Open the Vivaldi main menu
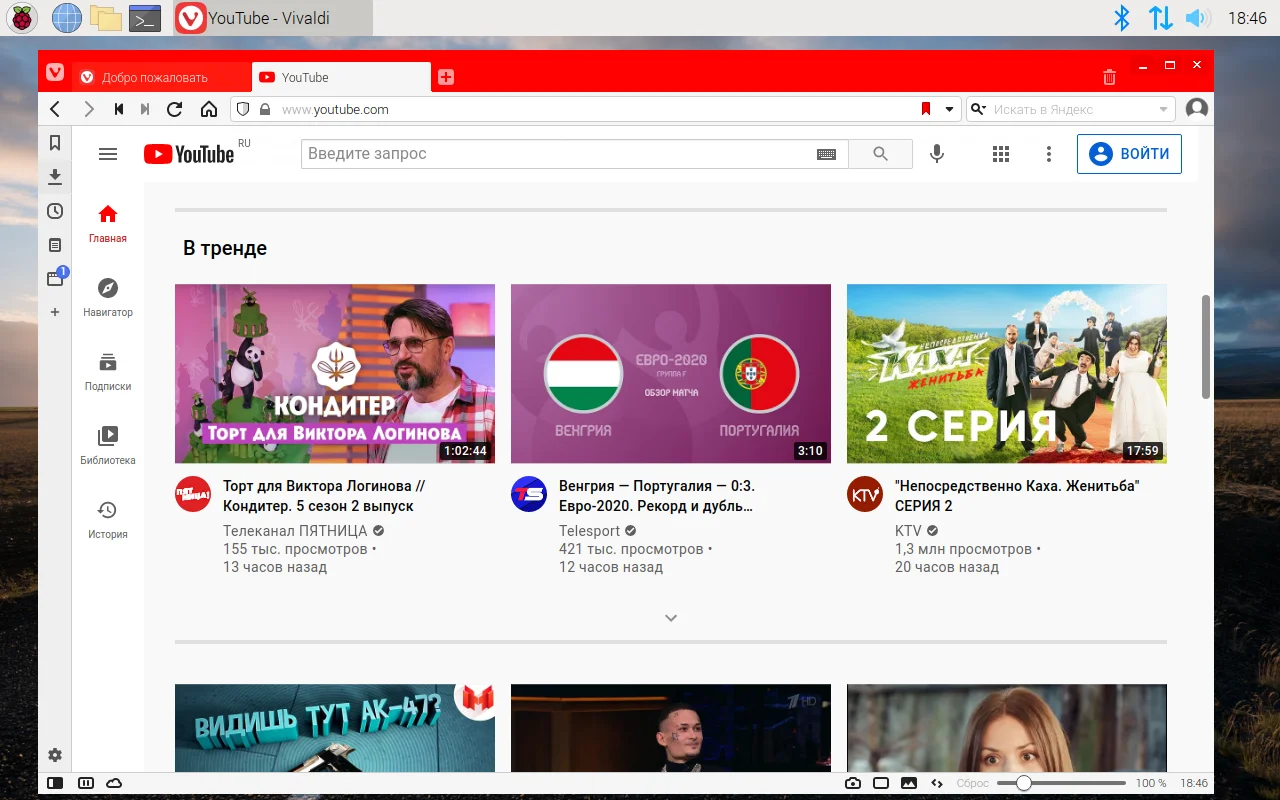1280x800 pixels. point(55,73)
